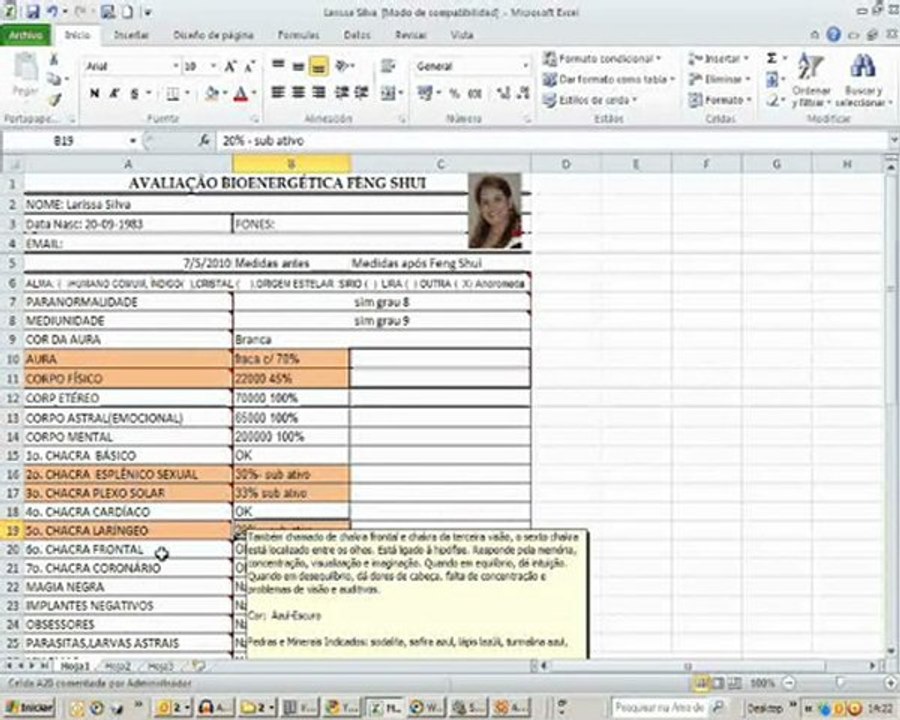The image size is (900, 720).
Task: Click the red font color A swatch
Action: click(241, 93)
